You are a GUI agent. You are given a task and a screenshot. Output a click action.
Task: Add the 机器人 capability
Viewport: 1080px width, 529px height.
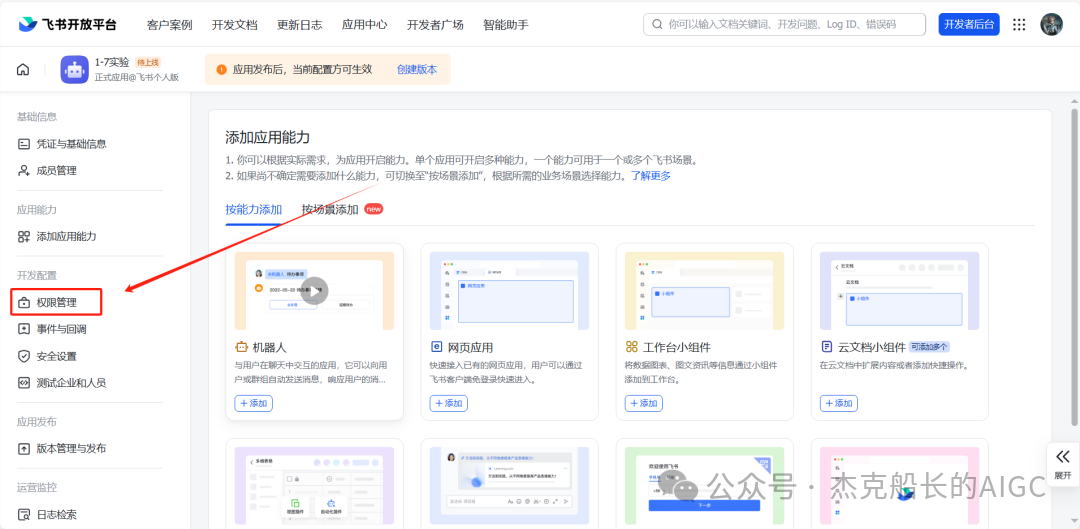coord(253,403)
